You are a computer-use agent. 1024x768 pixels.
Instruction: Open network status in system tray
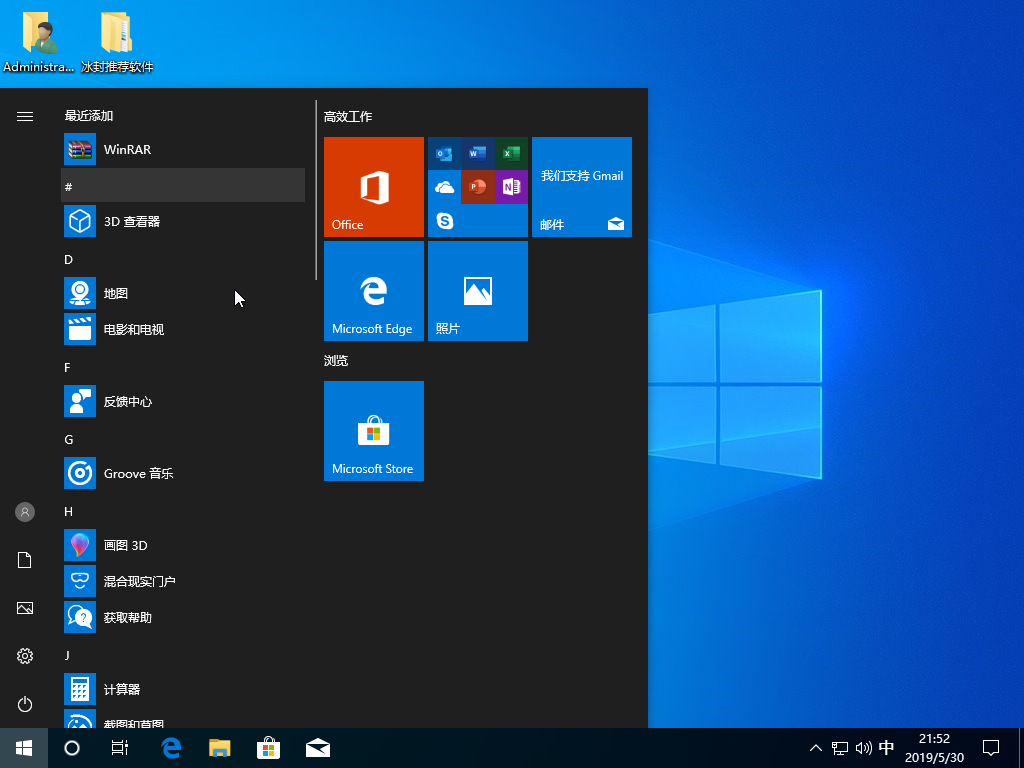(x=840, y=748)
